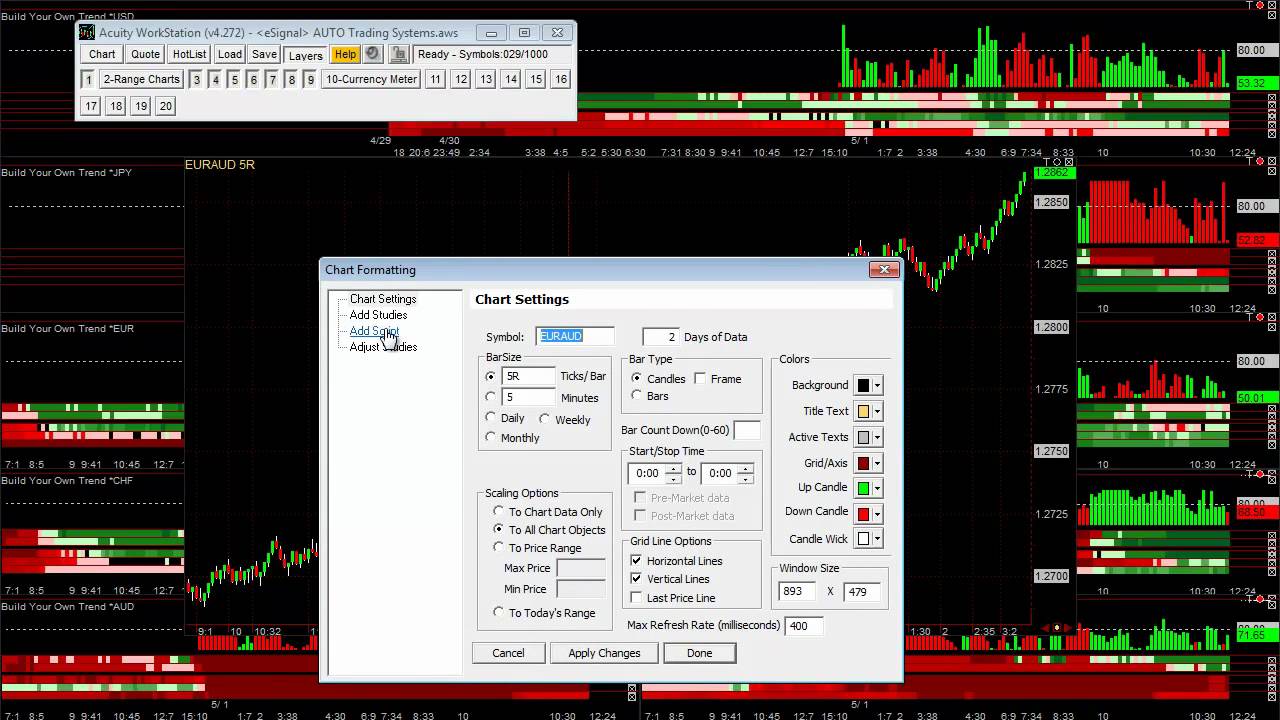The height and width of the screenshot is (720, 1280).
Task: Click the green Up Candle color swatch
Action: 863,489
